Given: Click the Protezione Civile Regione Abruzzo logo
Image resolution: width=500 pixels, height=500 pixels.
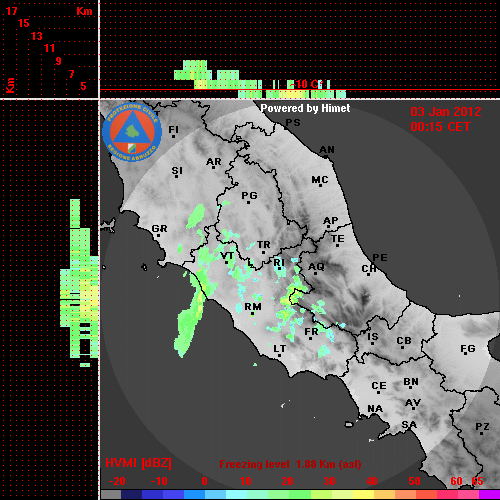Looking at the screenshot, I should 132,132.
